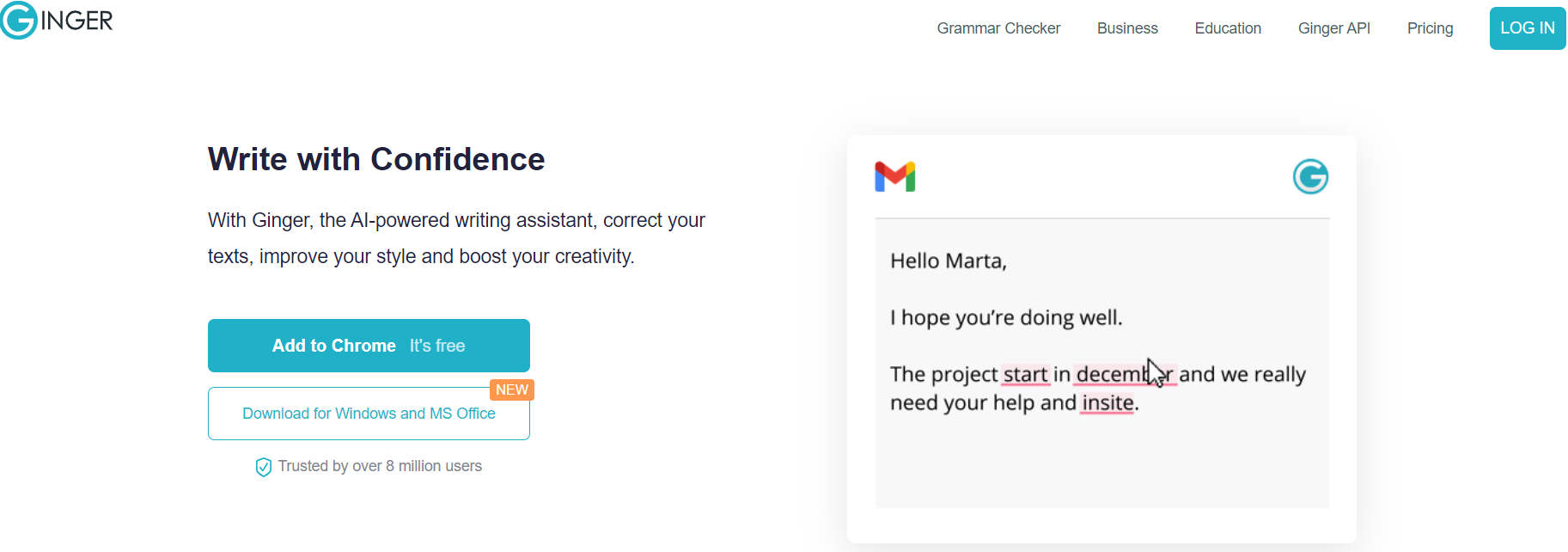The height and width of the screenshot is (552, 1568).
Task: Open the Business page from the navigation
Action: click(1126, 28)
